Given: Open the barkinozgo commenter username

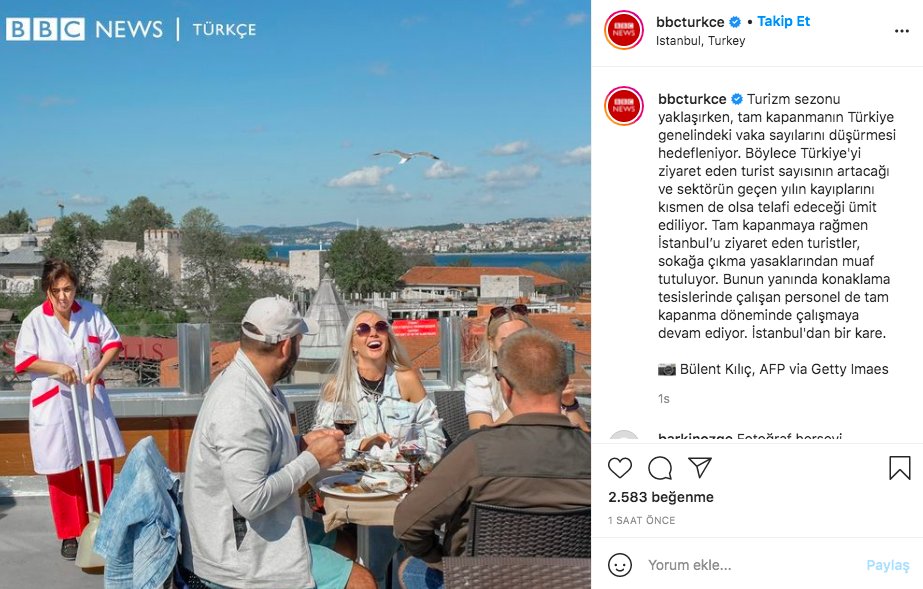Looking at the screenshot, I should click(x=695, y=437).
